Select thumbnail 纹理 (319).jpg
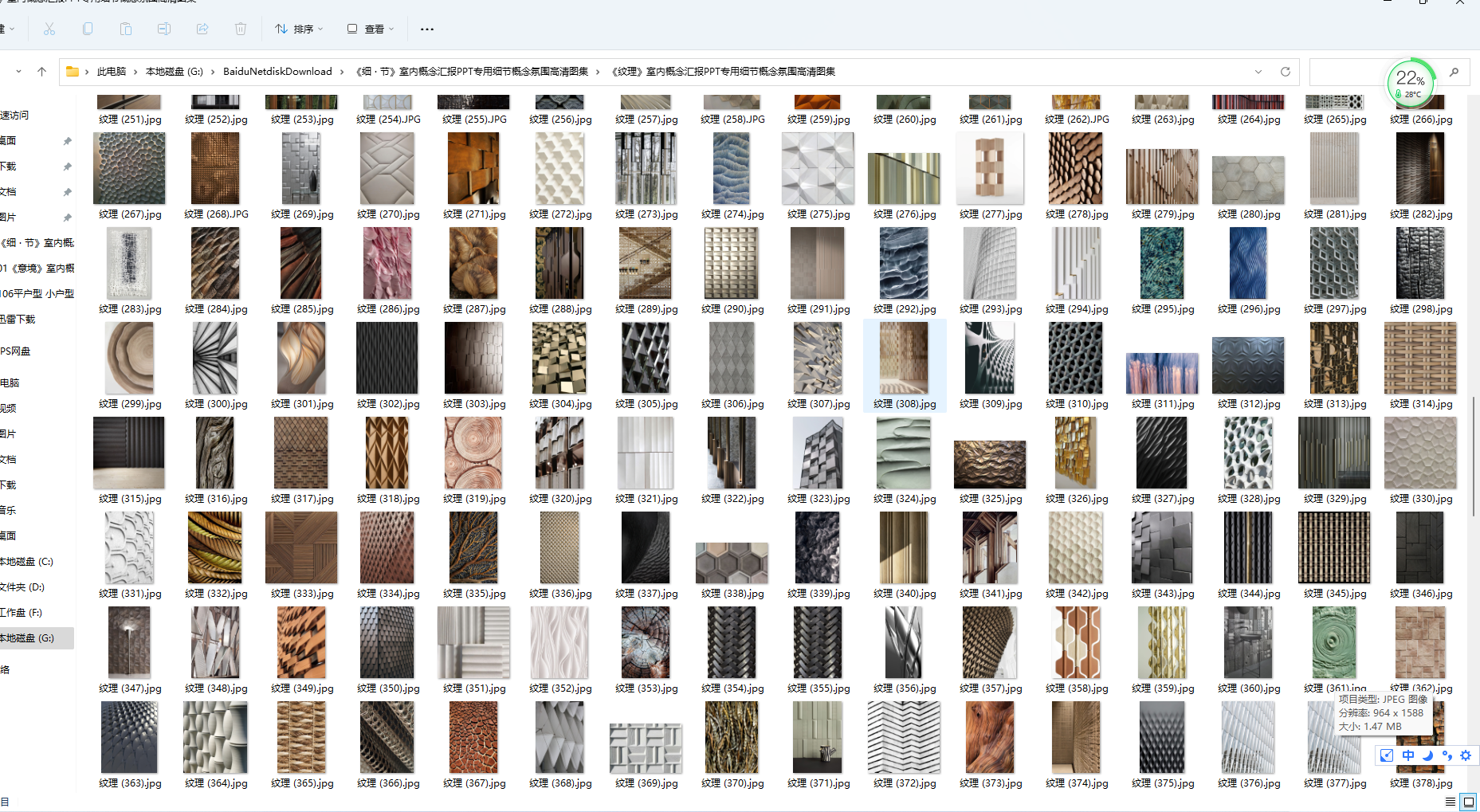This screenshot has width=1480, height=812. (473, 453)
